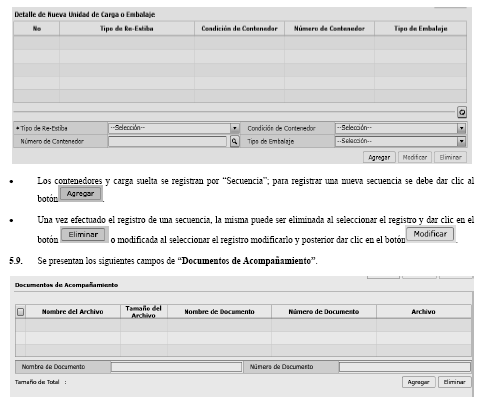Click the Número de Documento column header
This screenshot has width=478, height=404.
click(324, 312)
